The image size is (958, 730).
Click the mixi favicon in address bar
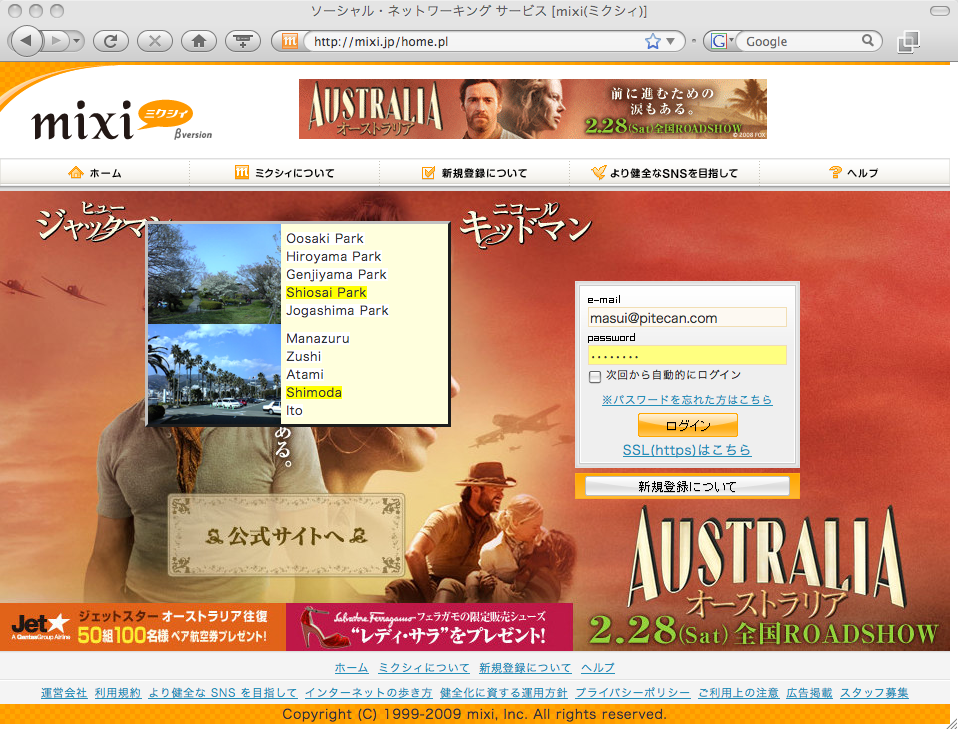tap(290, 41)
